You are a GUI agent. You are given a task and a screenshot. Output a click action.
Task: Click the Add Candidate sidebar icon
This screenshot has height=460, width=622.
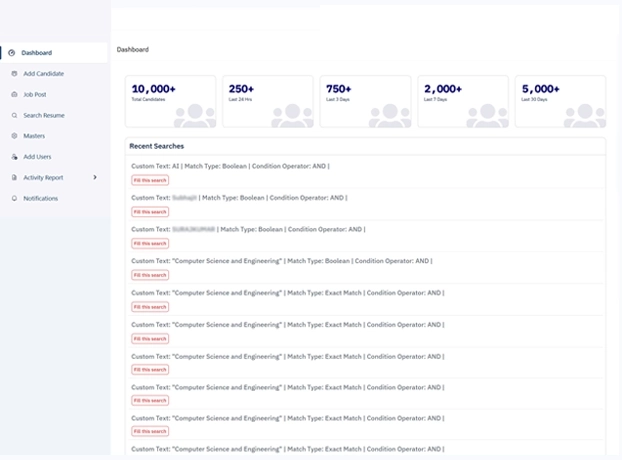14,74
